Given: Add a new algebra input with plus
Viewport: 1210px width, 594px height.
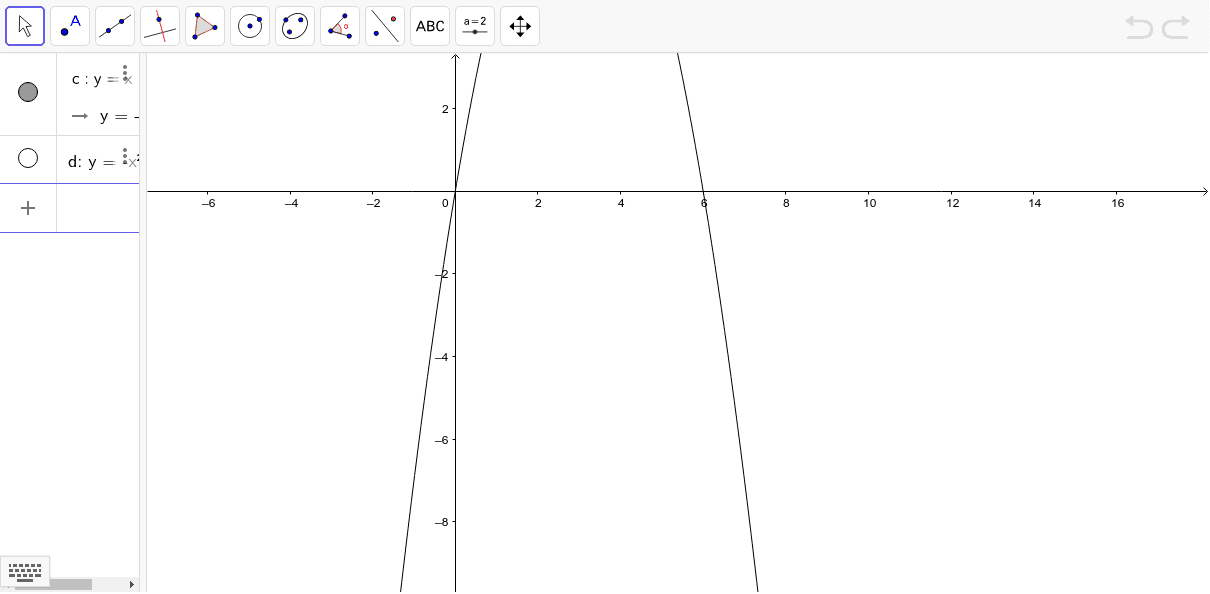Looking at the screenshot, I should pyautogui.click(x=28, y=208).
